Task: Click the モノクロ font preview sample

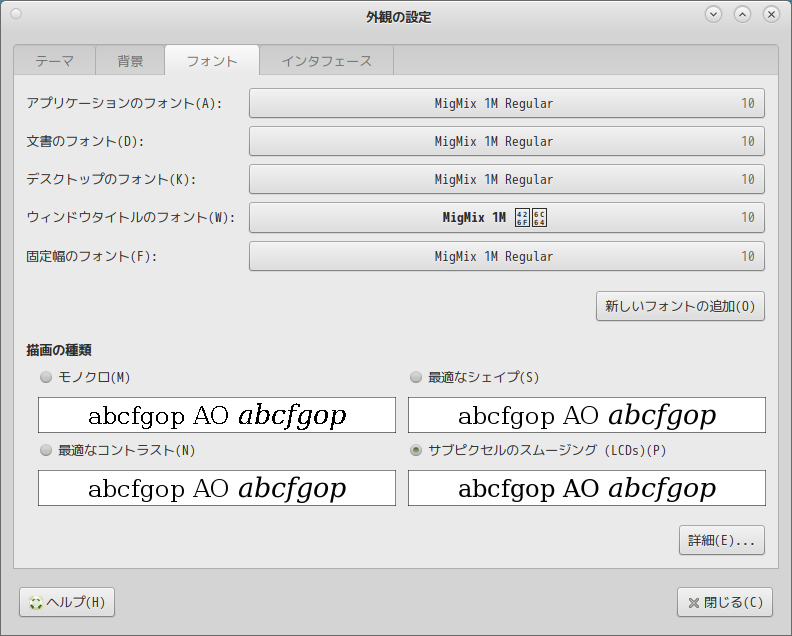Action: click(217, 415)
